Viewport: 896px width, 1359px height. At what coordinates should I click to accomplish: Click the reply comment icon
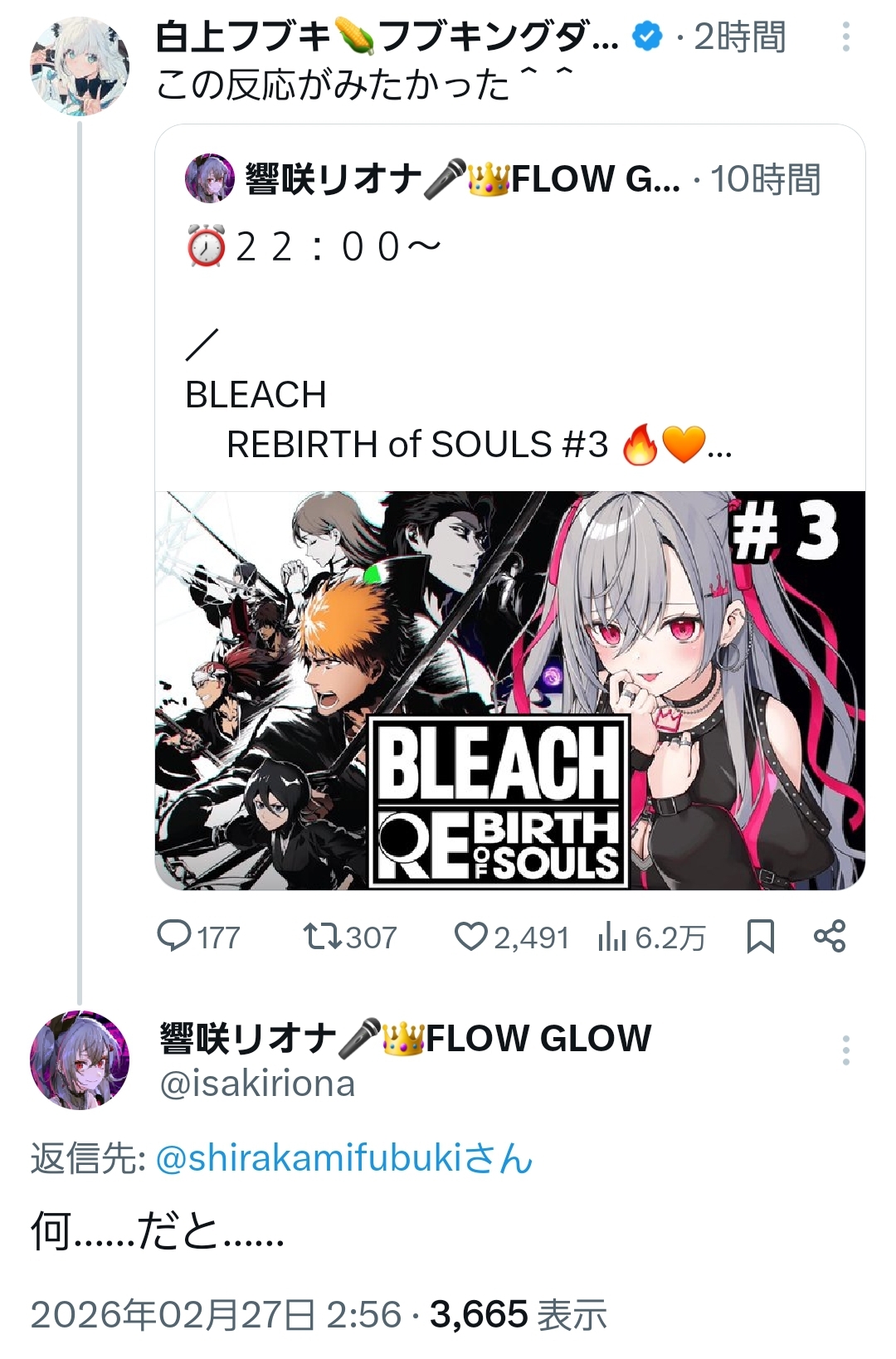174,937
